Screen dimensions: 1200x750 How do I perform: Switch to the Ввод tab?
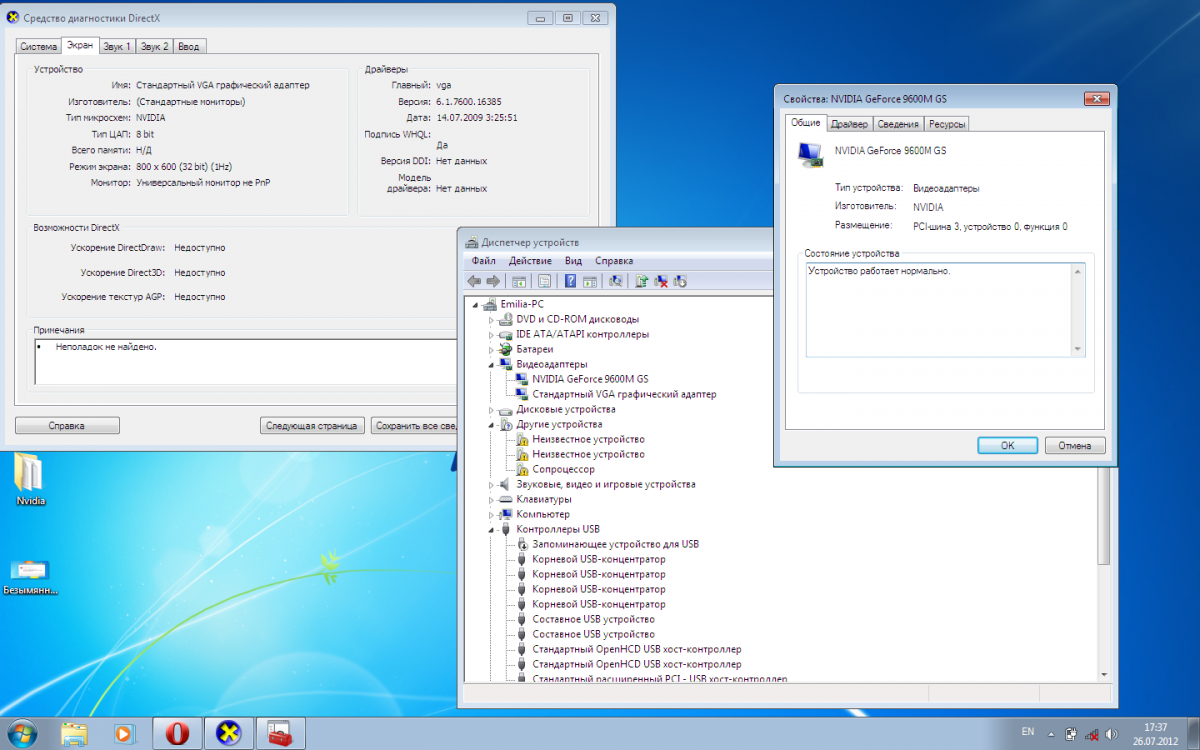[189, 46]
